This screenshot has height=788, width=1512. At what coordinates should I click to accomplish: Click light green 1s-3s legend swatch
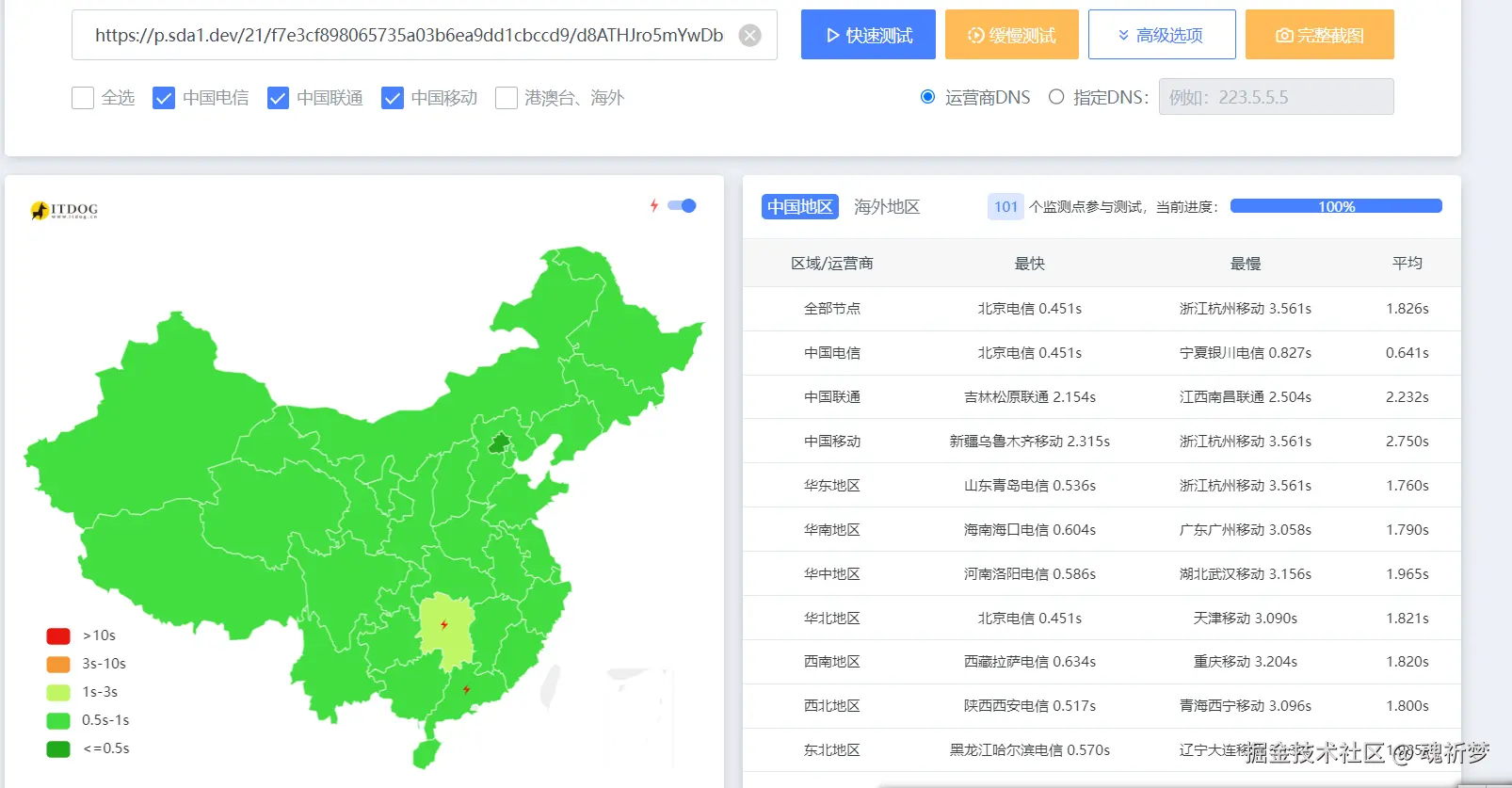tap(58, 692)
